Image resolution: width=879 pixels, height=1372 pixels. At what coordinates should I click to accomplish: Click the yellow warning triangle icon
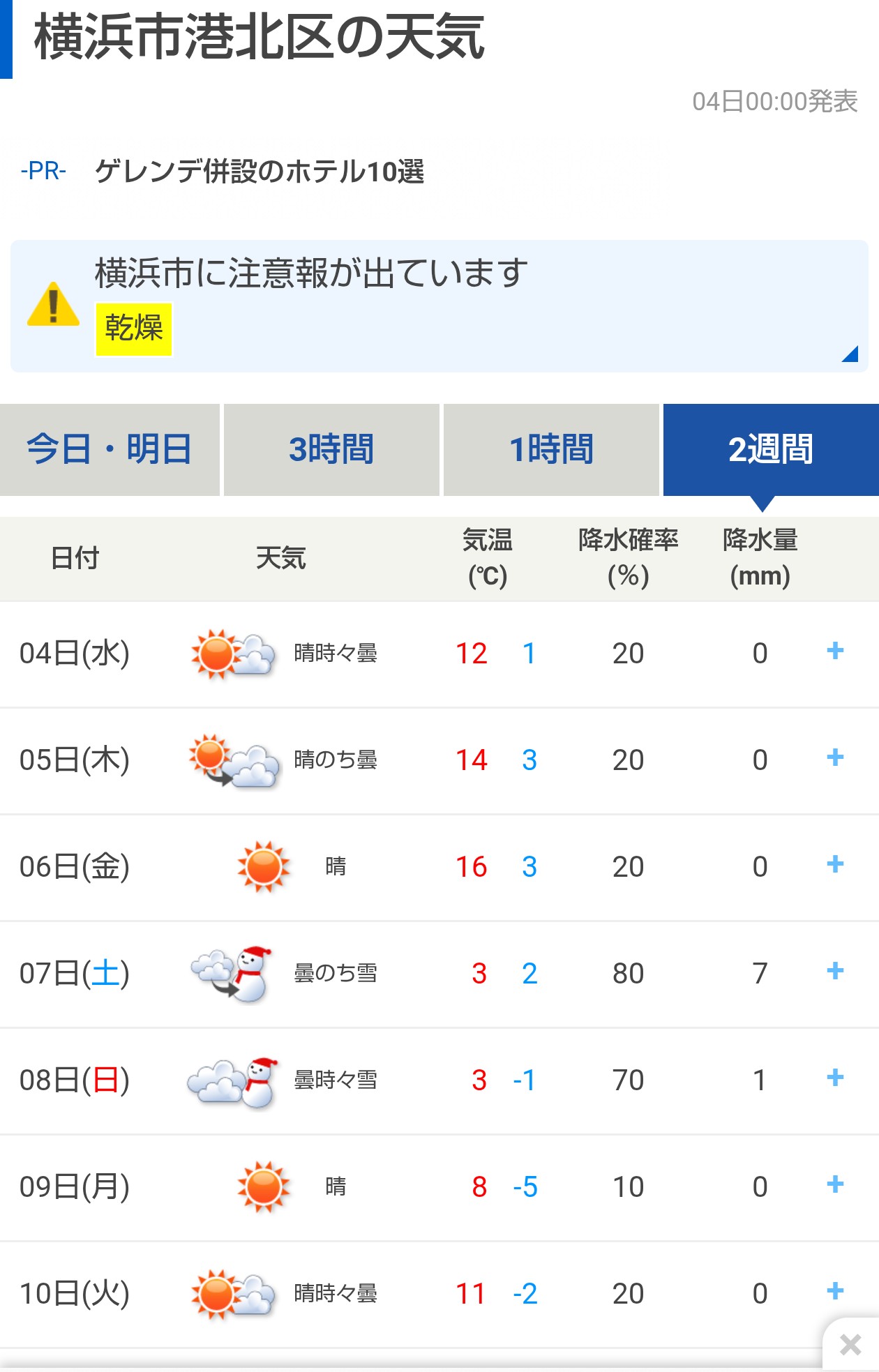[53, 305]
